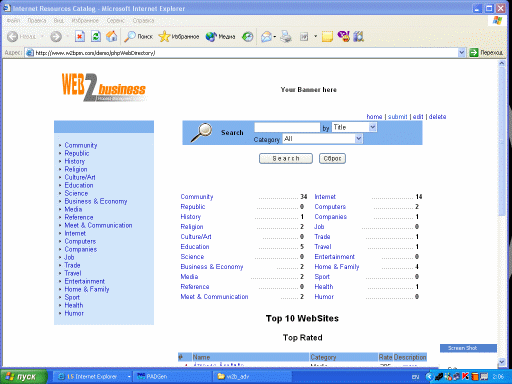
Task: Click the URL address bar field
Action: (x=246, y=53)
